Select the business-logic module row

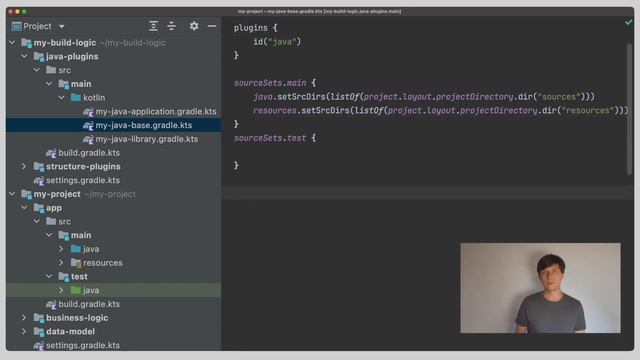click(113, 318)
